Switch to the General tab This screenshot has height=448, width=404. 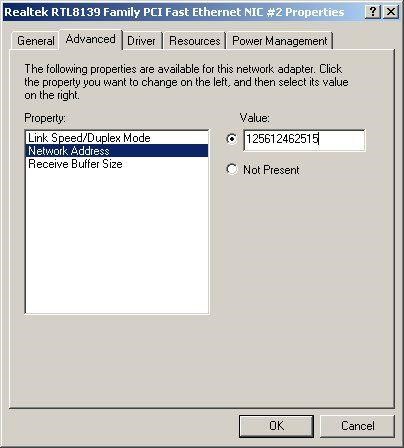click(36, 41)
